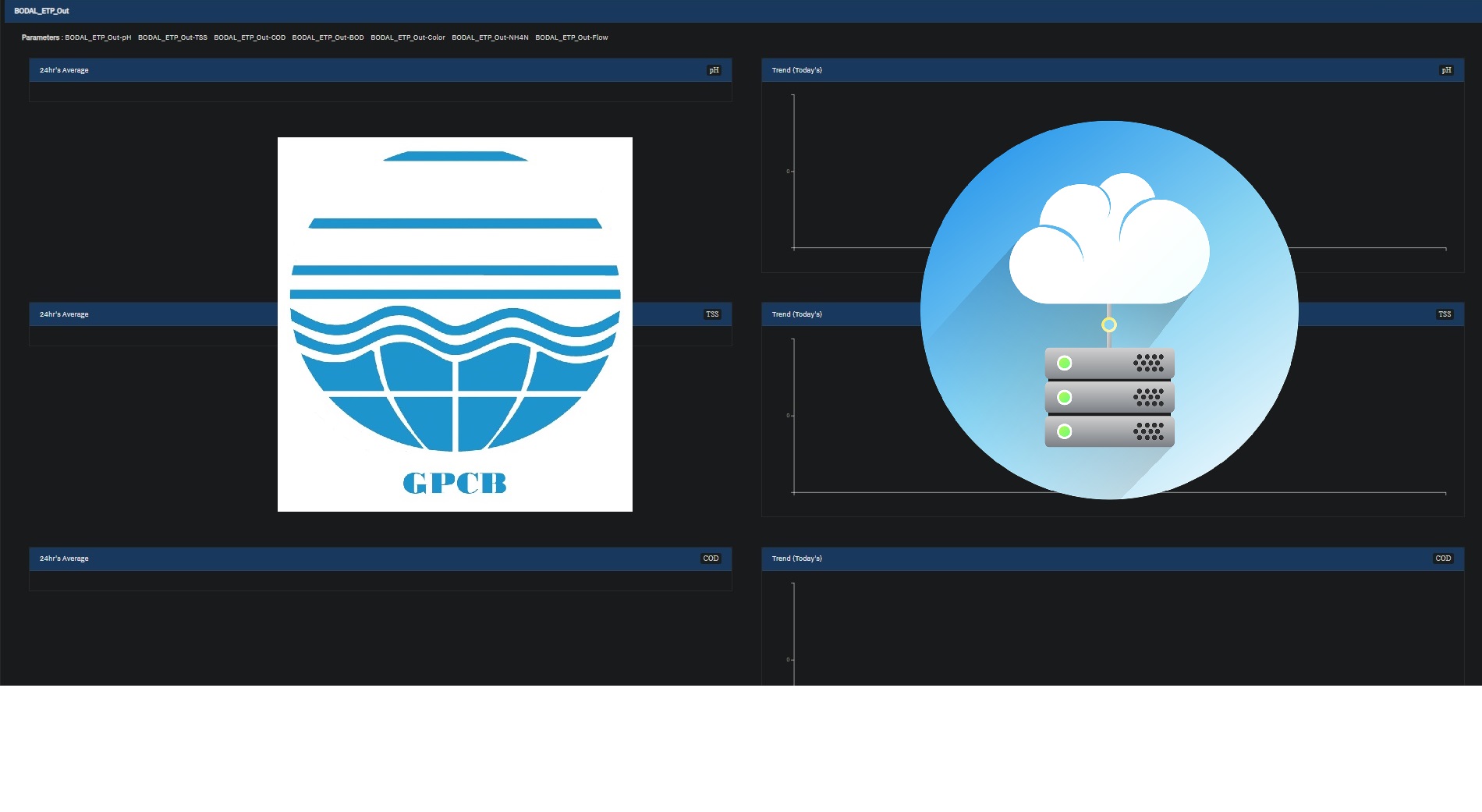The image size is (1482, 812).
Task: Open the BODAL_ETP_Out-Color parameter link
Action: (x=408, y=37)
